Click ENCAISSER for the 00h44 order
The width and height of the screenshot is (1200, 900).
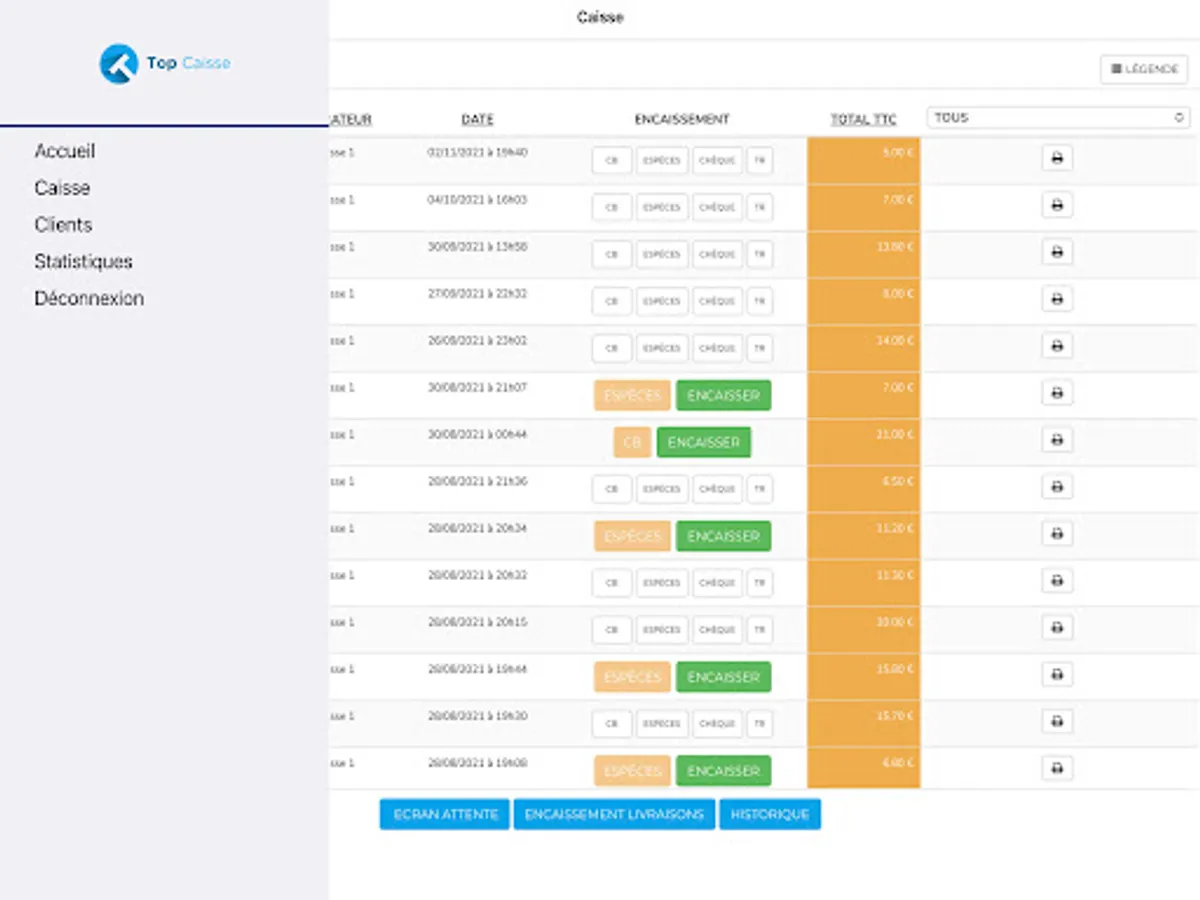(x=703, y=443)
